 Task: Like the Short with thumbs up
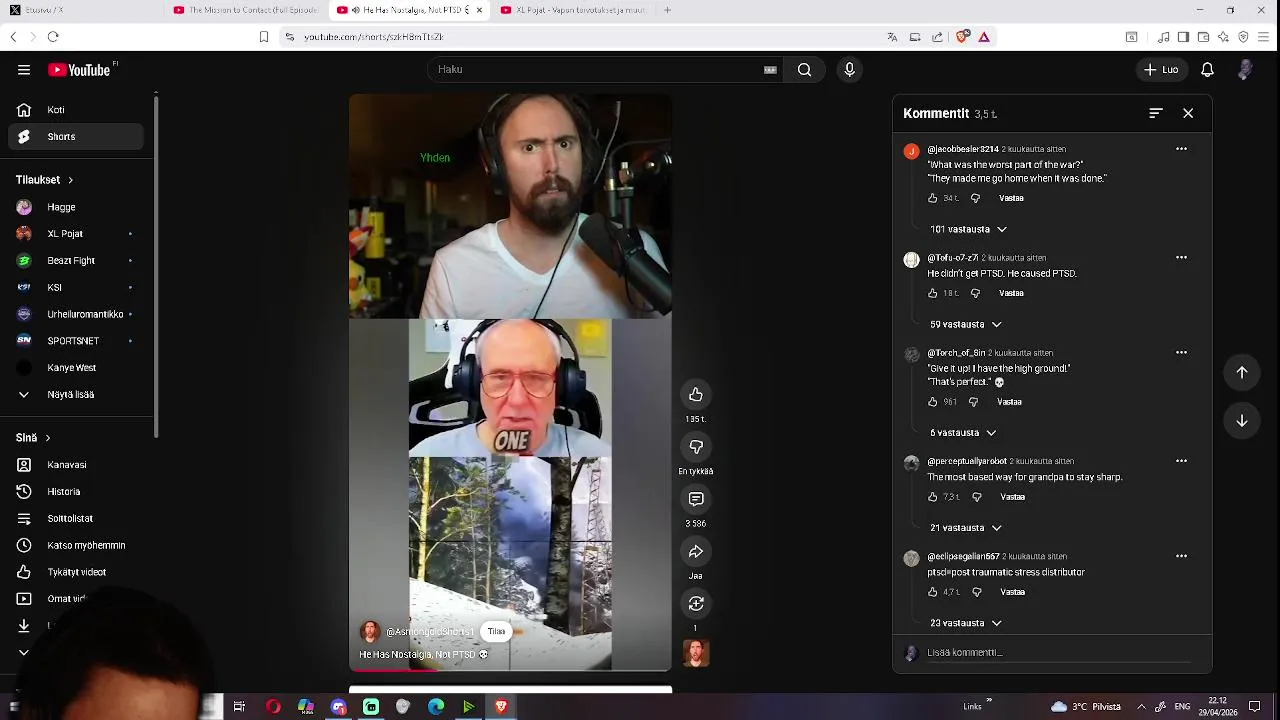click(696, 394)
